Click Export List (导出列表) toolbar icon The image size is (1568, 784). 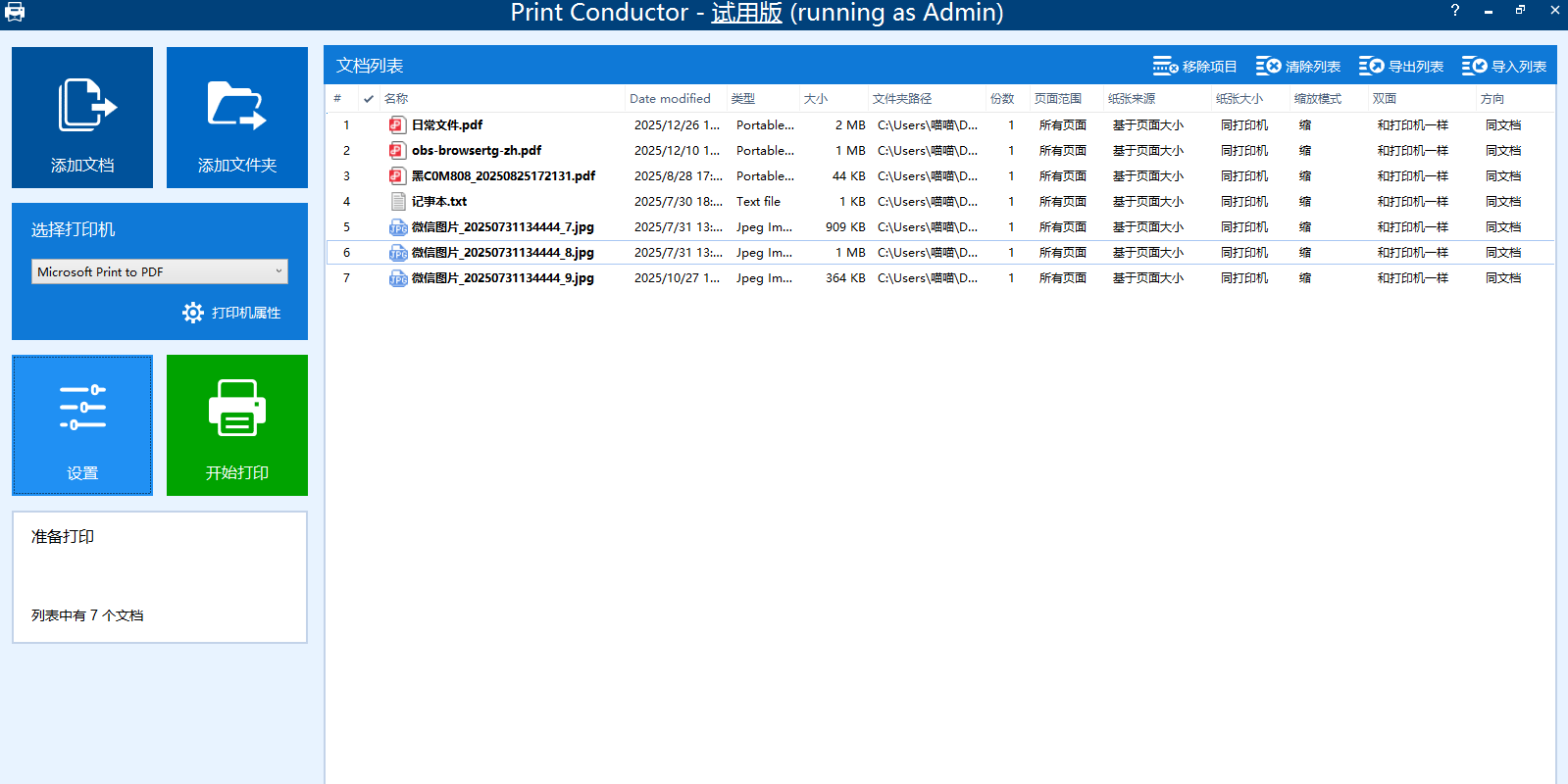tap(1371, 67)
